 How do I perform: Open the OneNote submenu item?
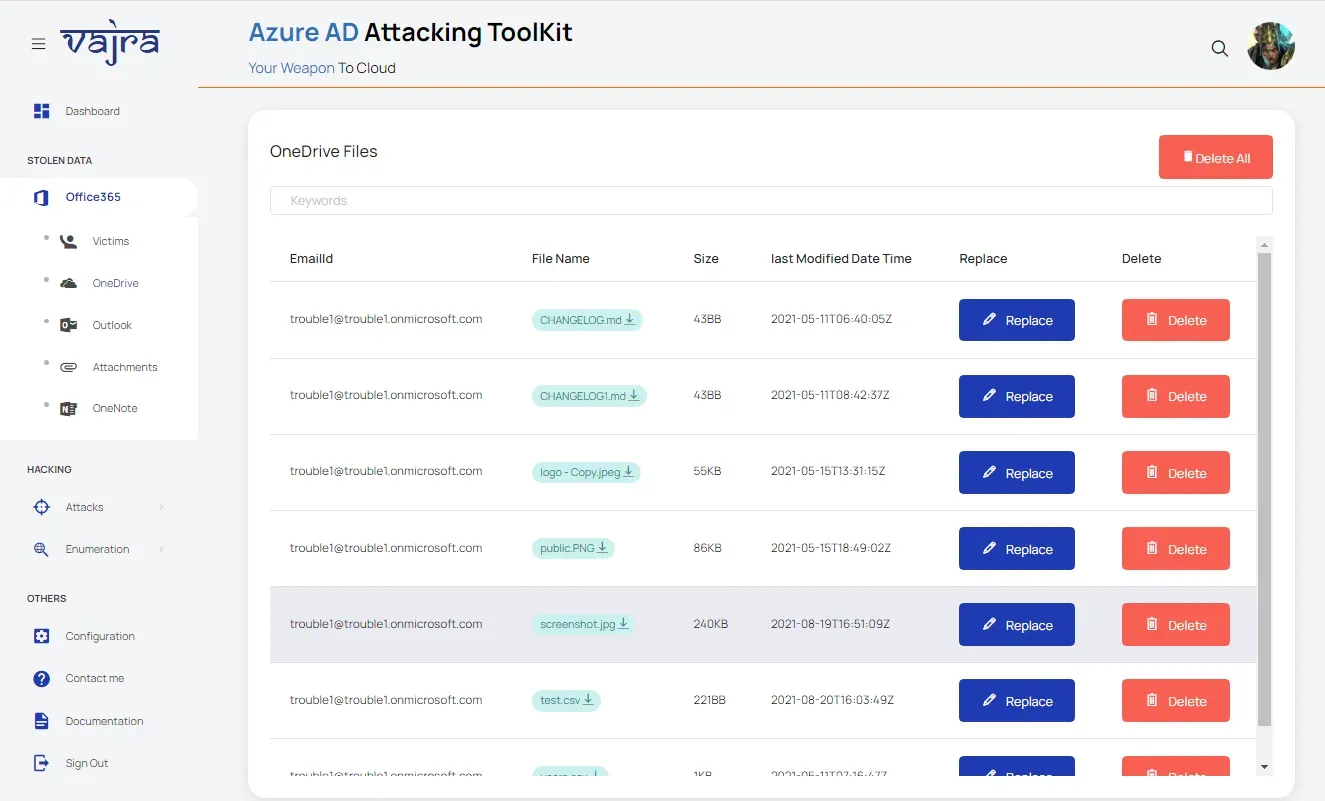click(115, 408)
